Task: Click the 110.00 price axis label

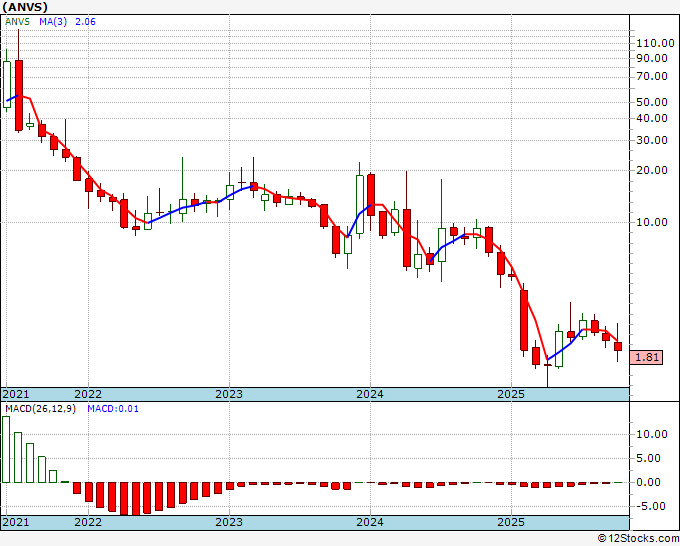Action: 655,43
